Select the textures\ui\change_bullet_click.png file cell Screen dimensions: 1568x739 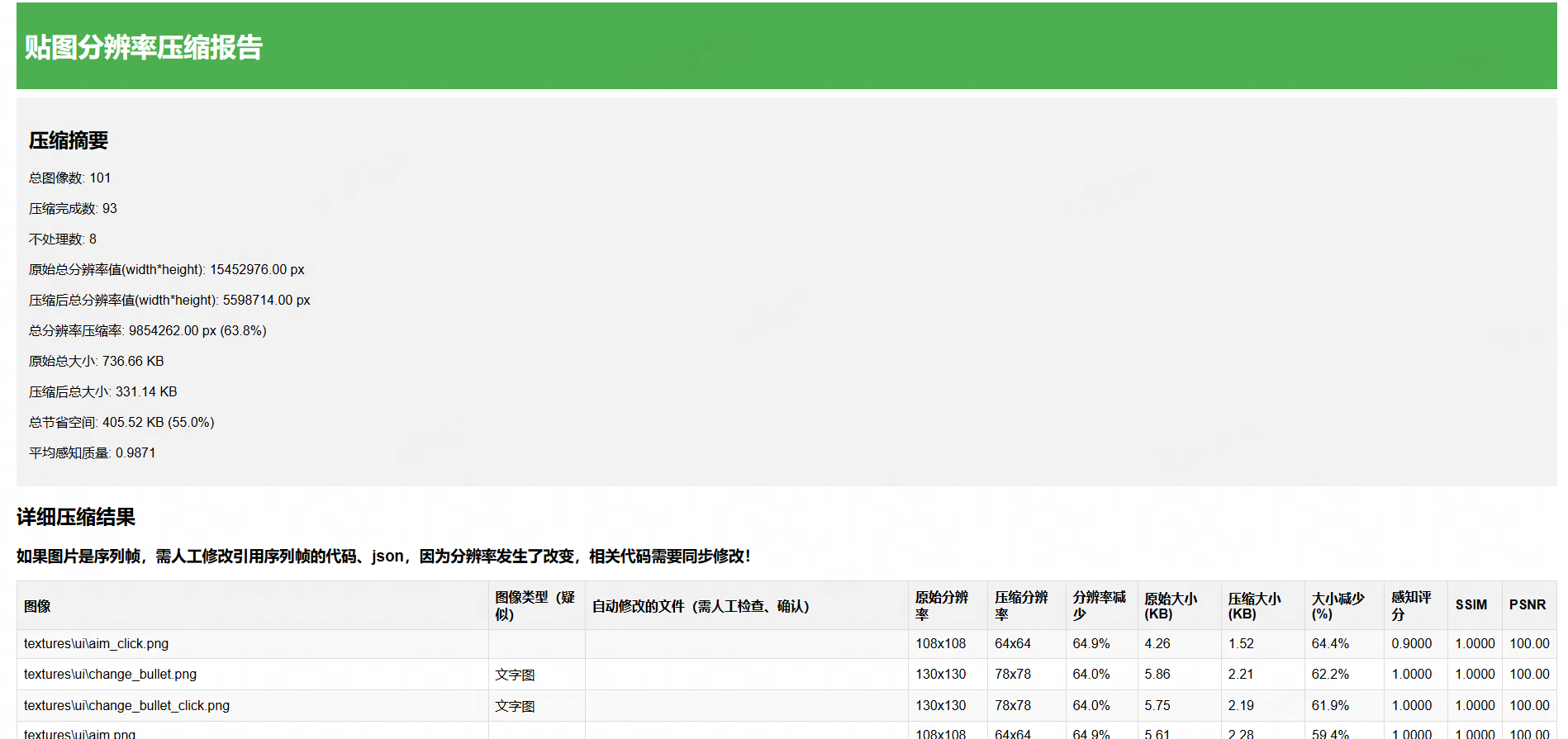[x=126, y=706]
